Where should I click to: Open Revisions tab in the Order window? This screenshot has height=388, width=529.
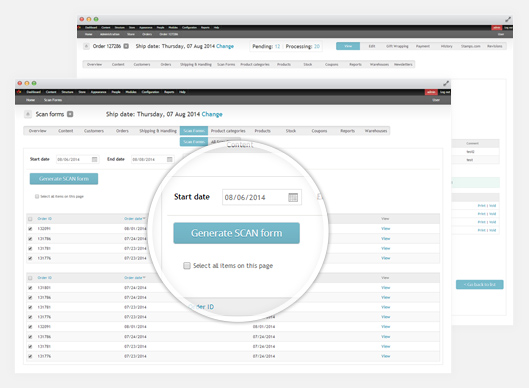coord(495,46)
